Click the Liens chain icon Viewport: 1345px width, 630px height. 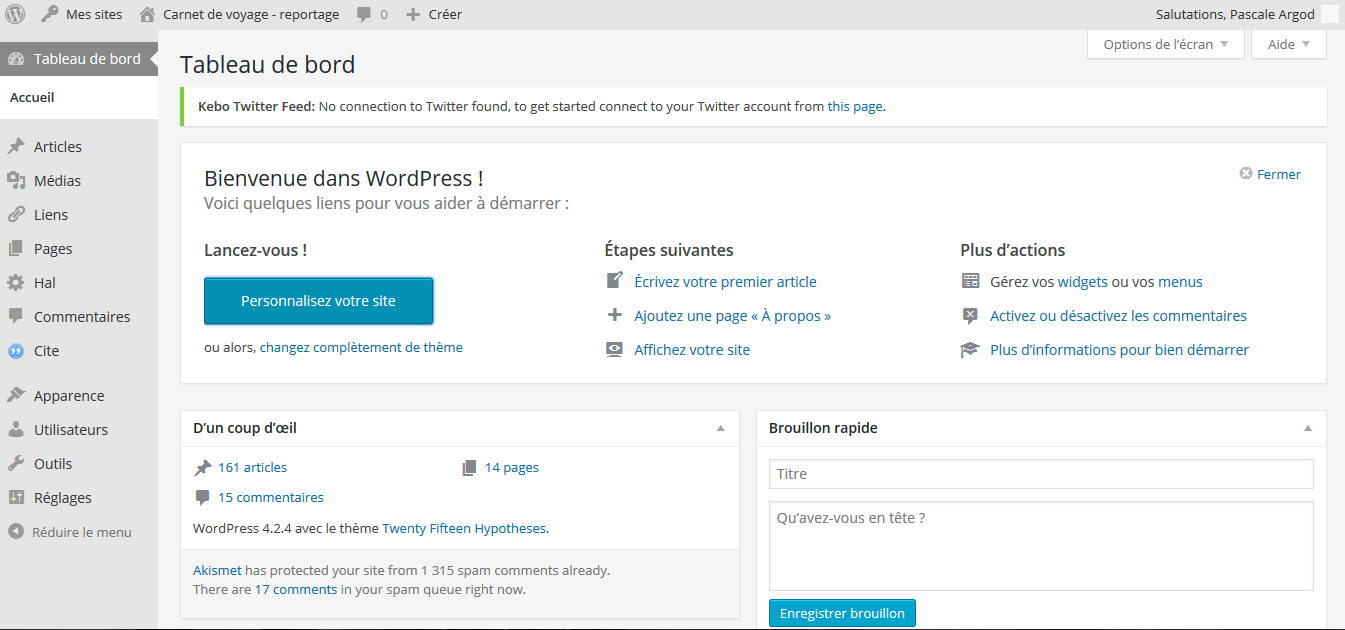pos(16,215)
